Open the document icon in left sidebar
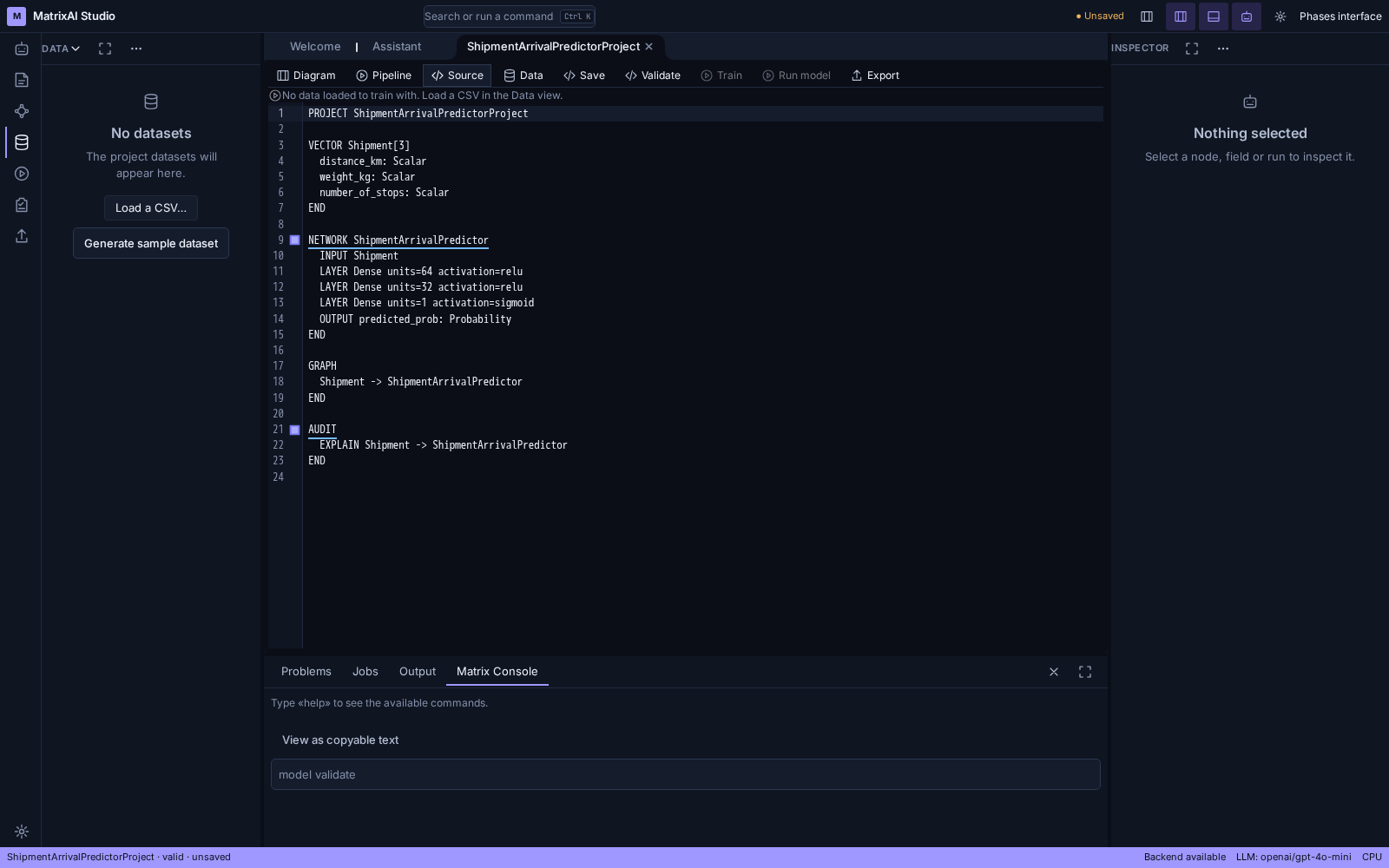The width and height of the screenshot is (1389, 868). (22, 80)
